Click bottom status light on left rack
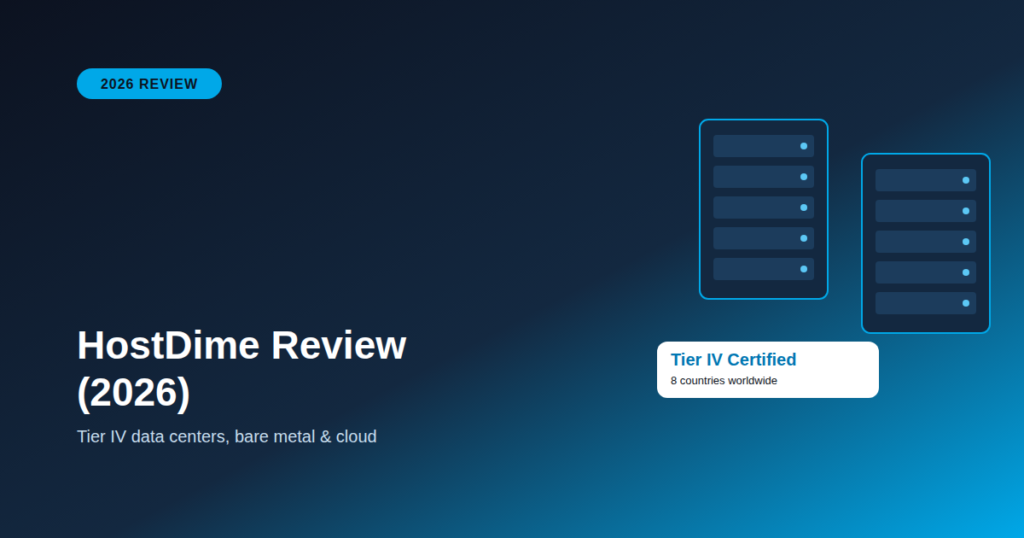This screenshot has height=538, width=1024. click(804, 269)
